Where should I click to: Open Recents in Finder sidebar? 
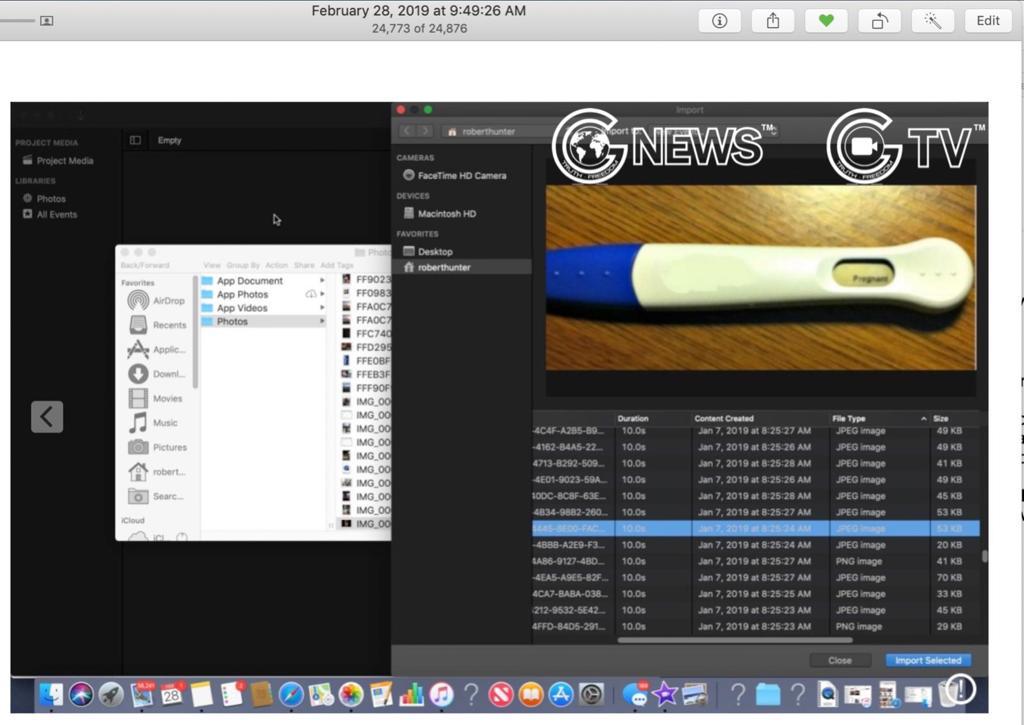(x=157, y=325)
